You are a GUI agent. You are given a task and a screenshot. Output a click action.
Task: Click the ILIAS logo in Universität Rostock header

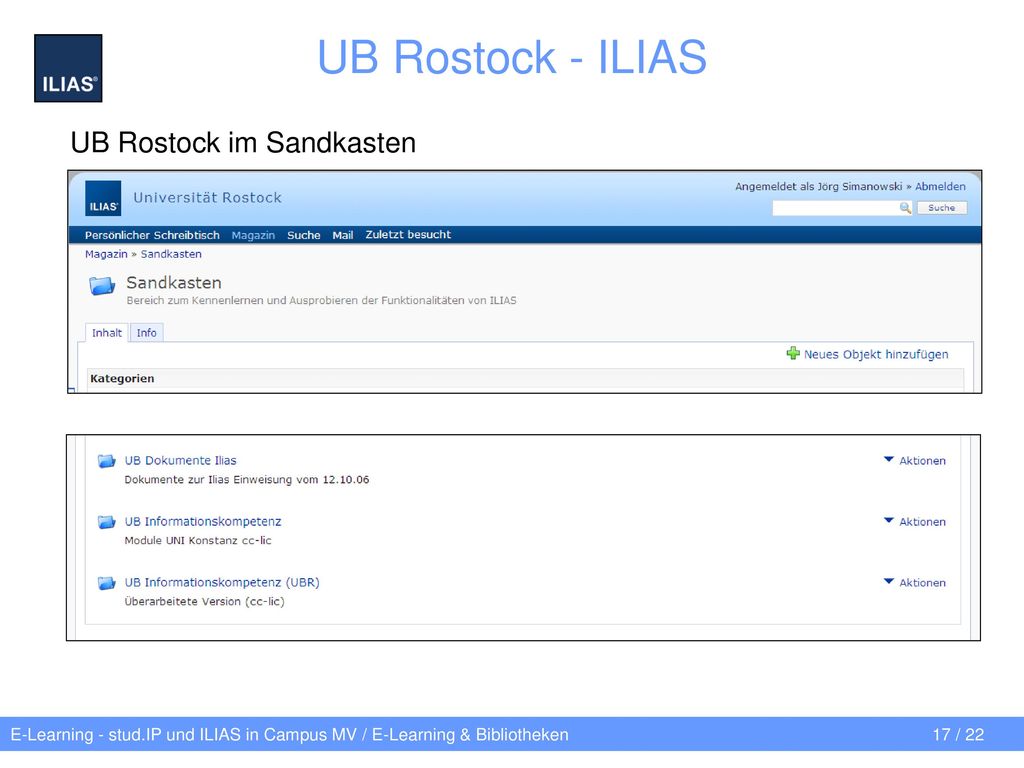click(x=103, y=198)
